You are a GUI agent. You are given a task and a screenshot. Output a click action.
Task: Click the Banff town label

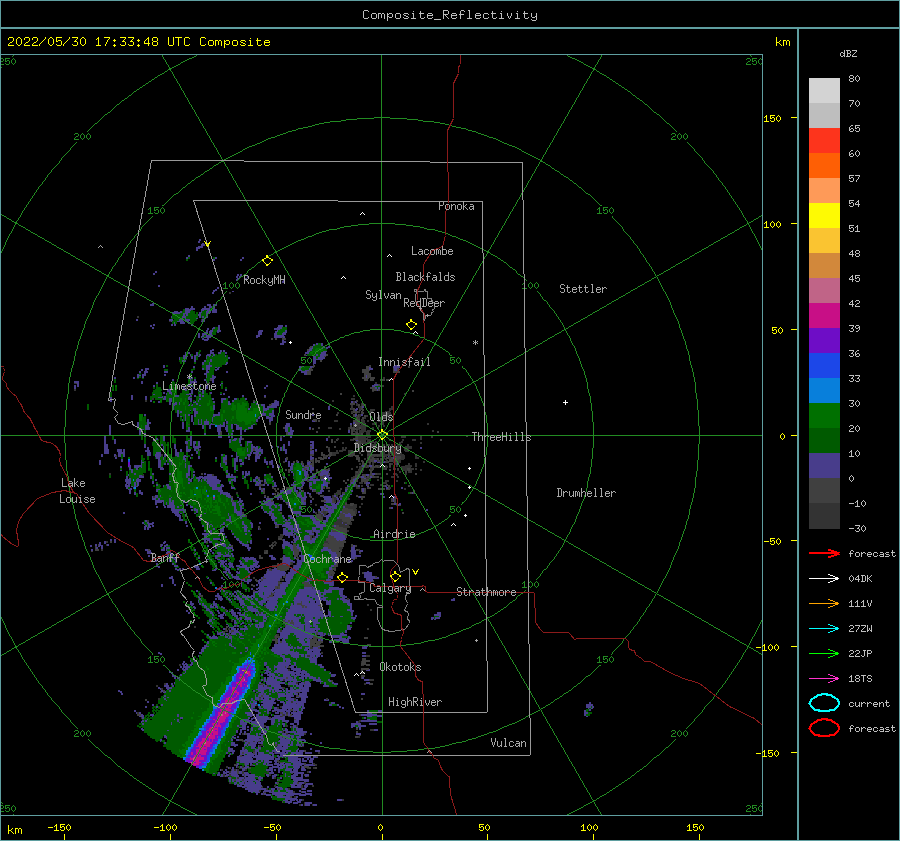click(165, 557)
